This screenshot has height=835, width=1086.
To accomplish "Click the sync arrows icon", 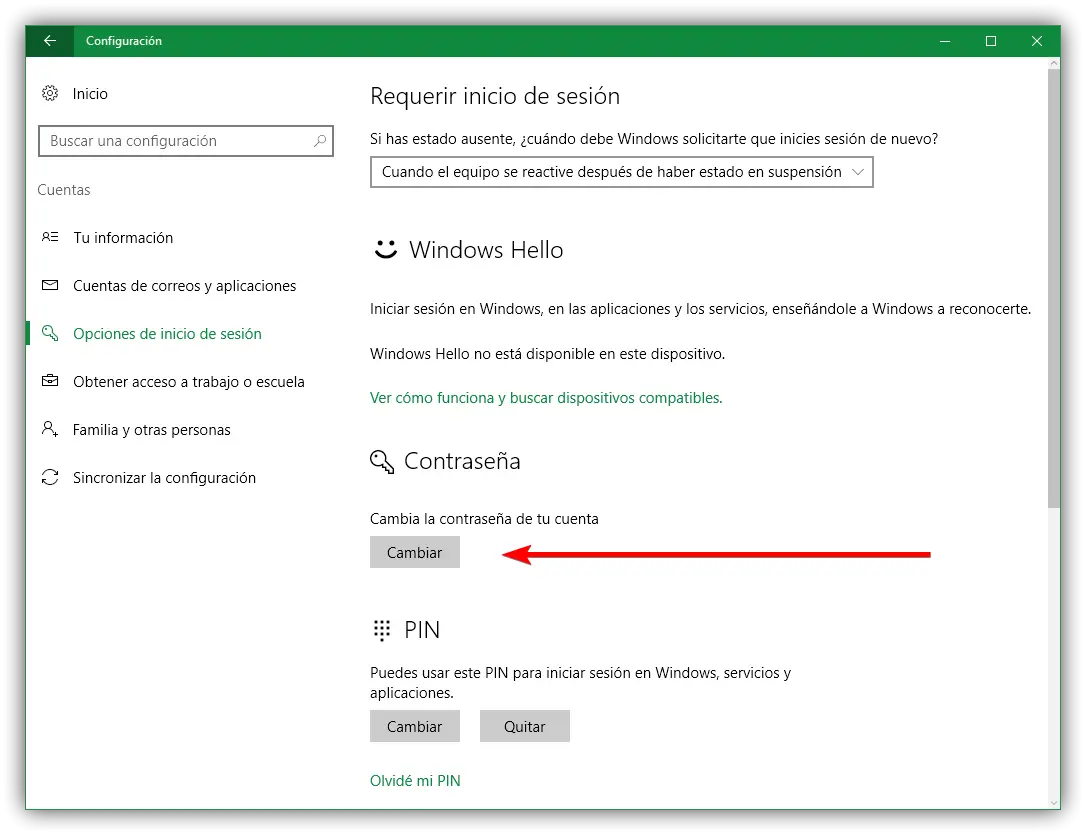I will point(50,477).
